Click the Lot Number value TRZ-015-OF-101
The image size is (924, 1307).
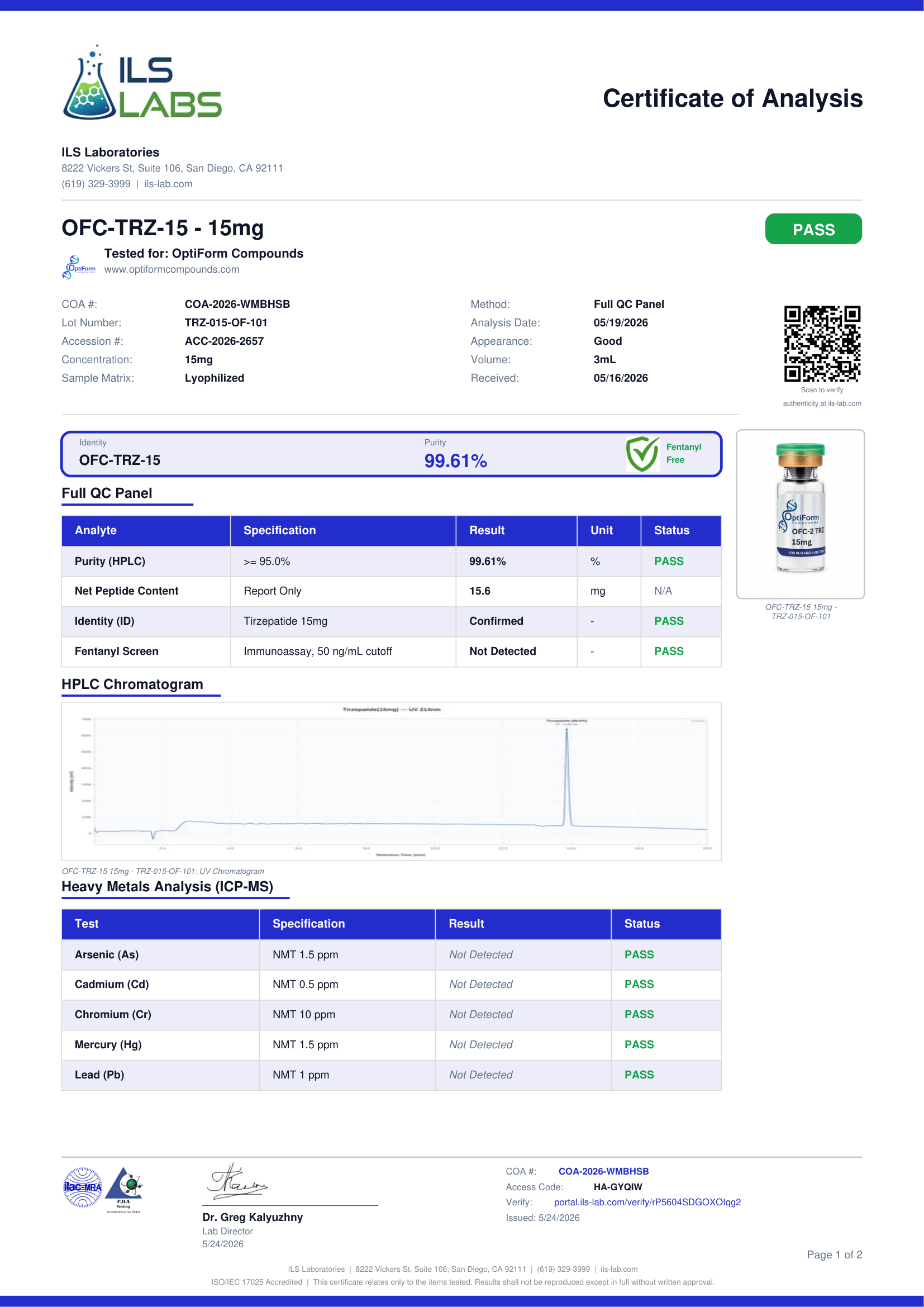[226, 323]
